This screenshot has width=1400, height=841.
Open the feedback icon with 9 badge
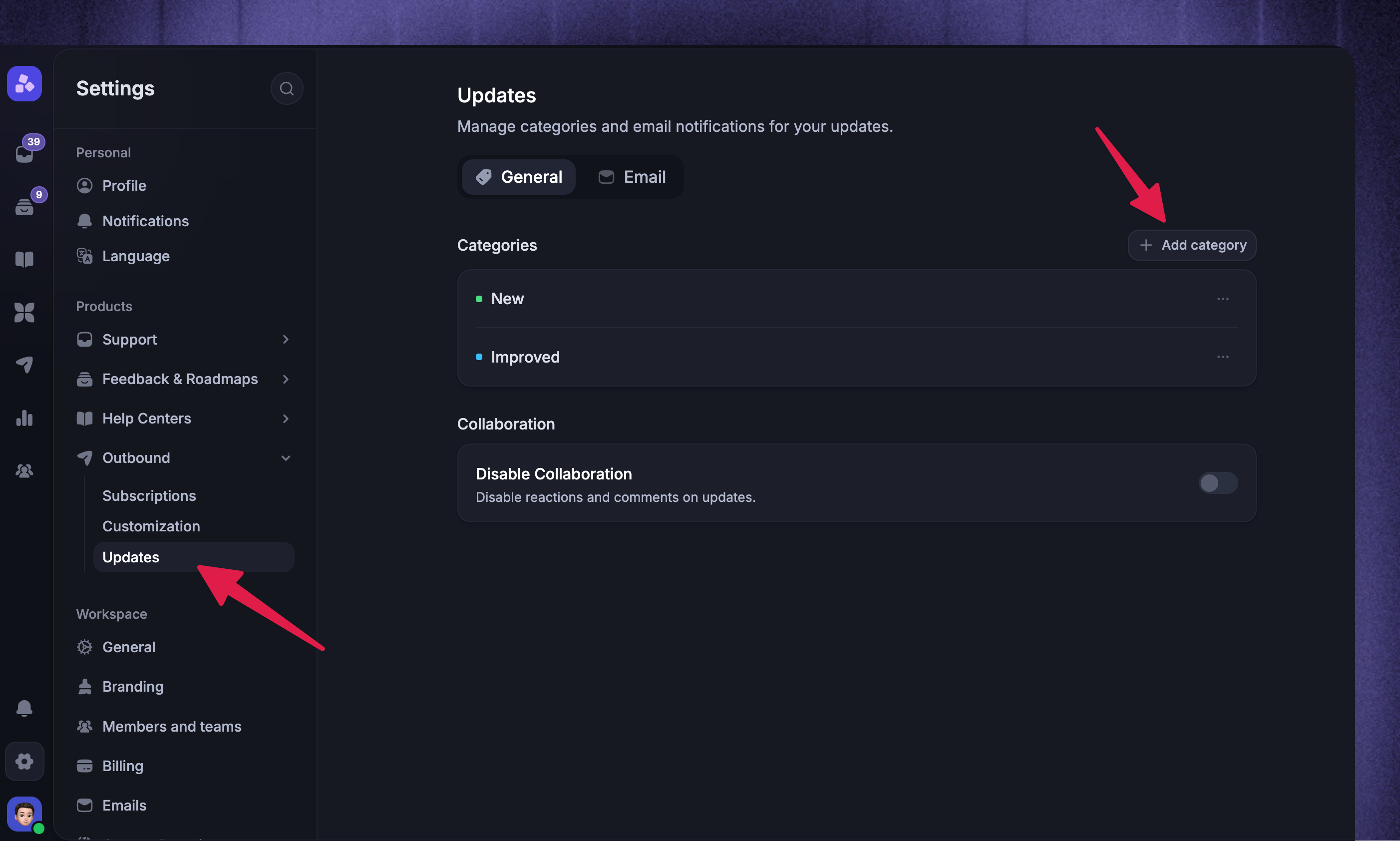click(24, 206)
